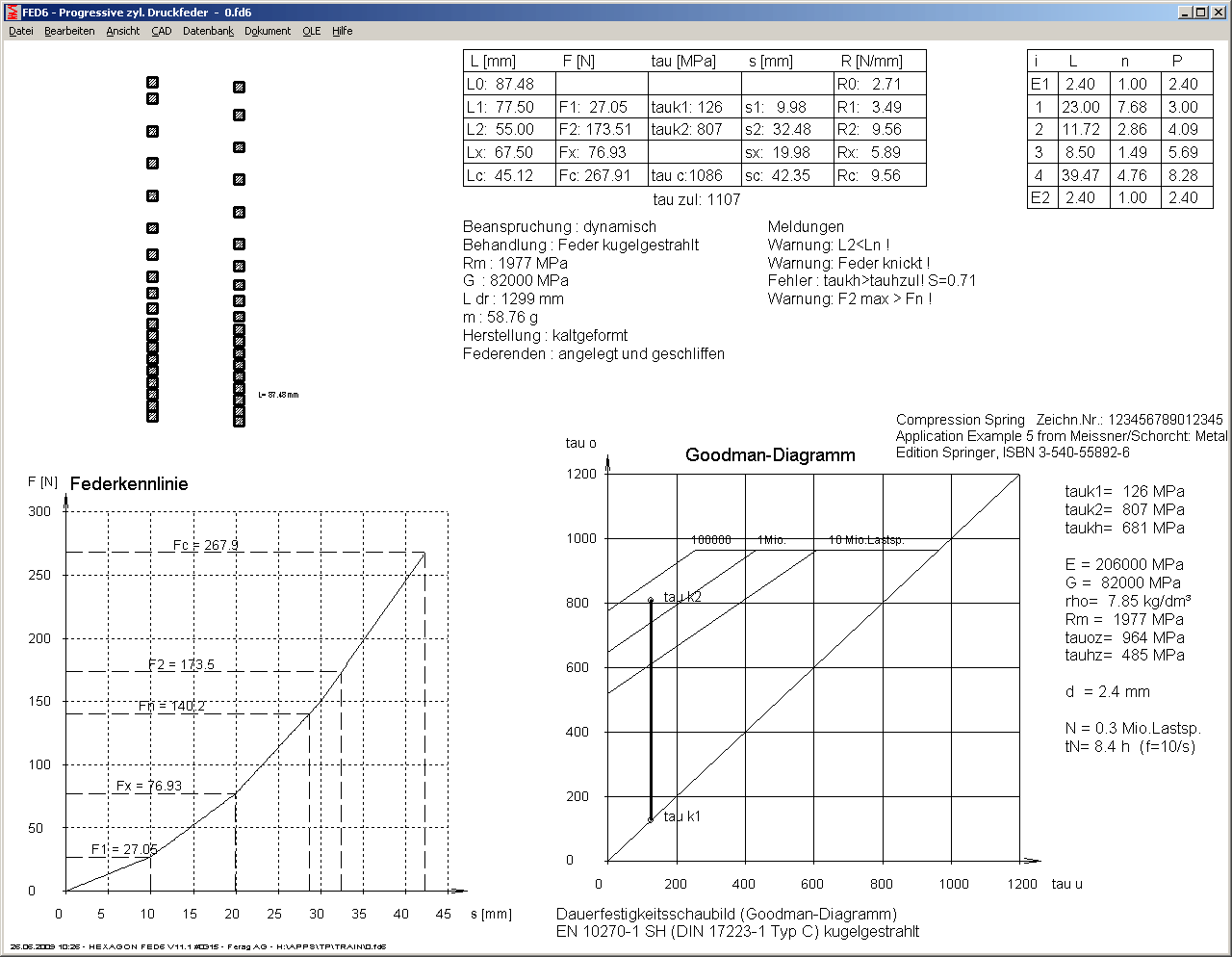The width and height of the screenshot is (1232, 957).
Task: Click the left spring cross-section drawing
Action: click(x=152, y=250)
